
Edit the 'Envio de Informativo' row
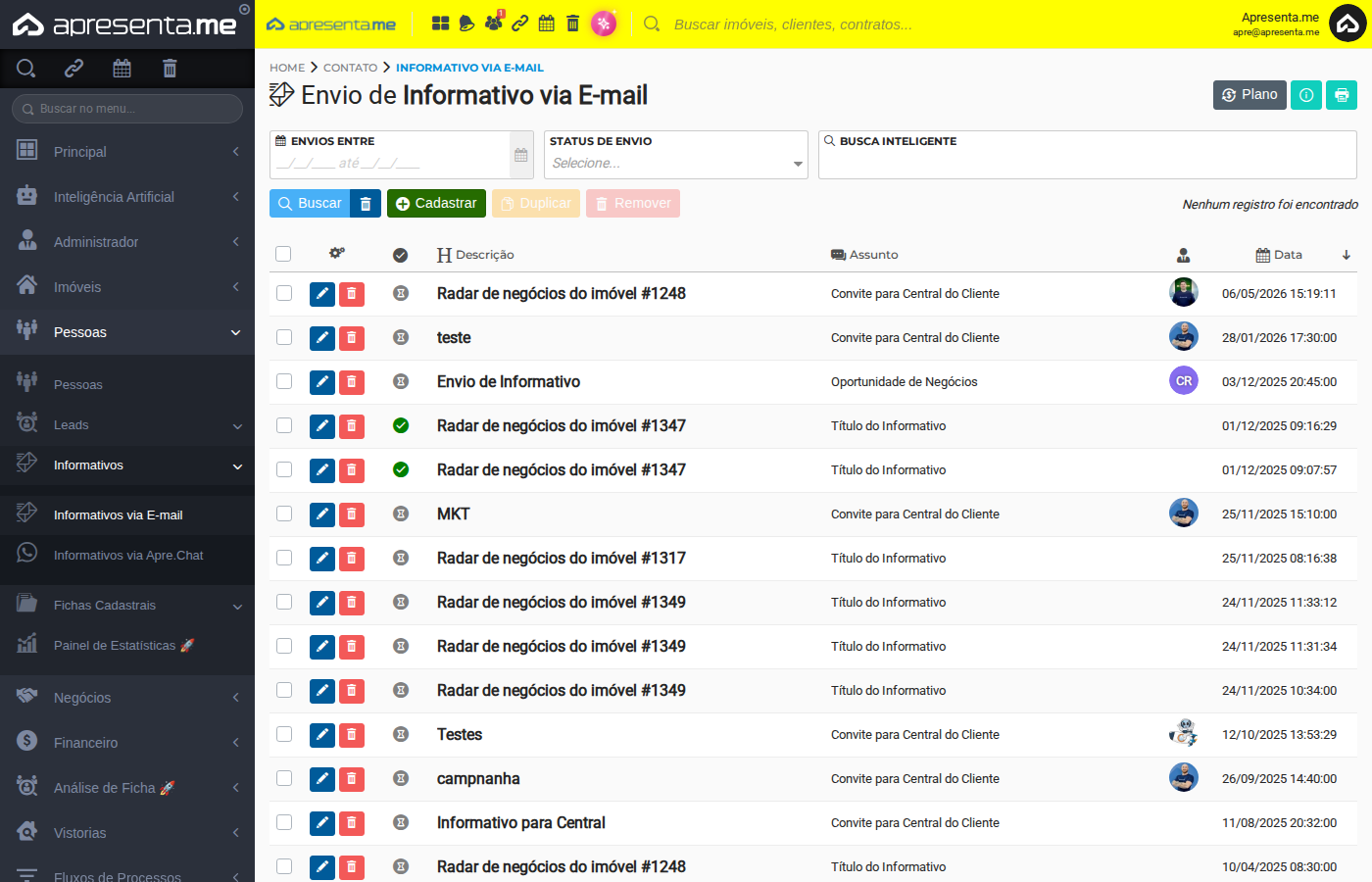(322, 382)
